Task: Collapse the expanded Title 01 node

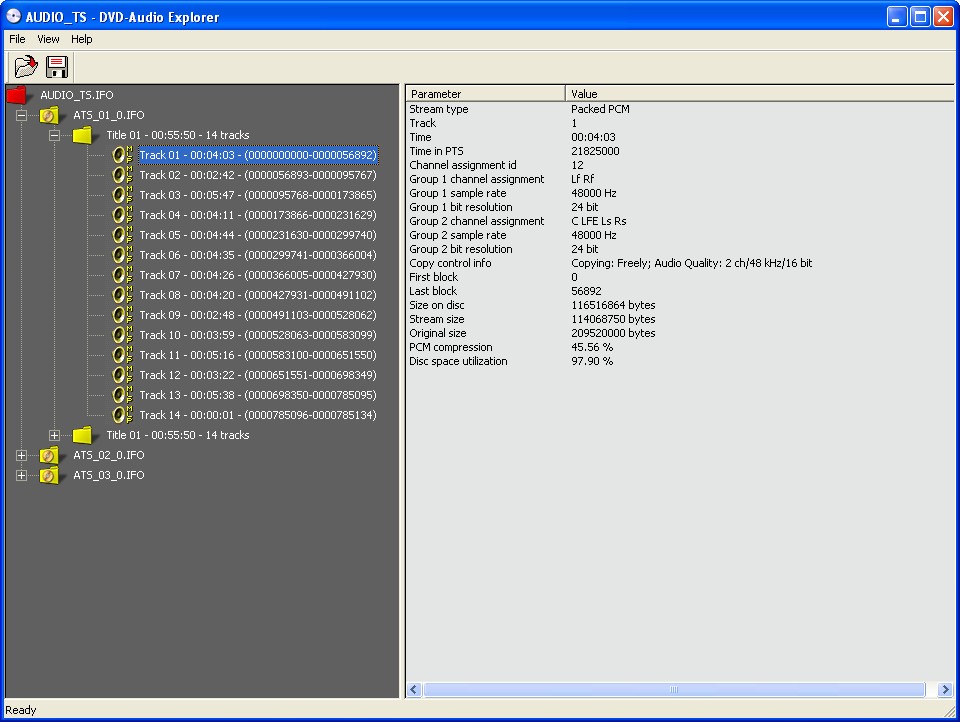Action: click(55, 135)
